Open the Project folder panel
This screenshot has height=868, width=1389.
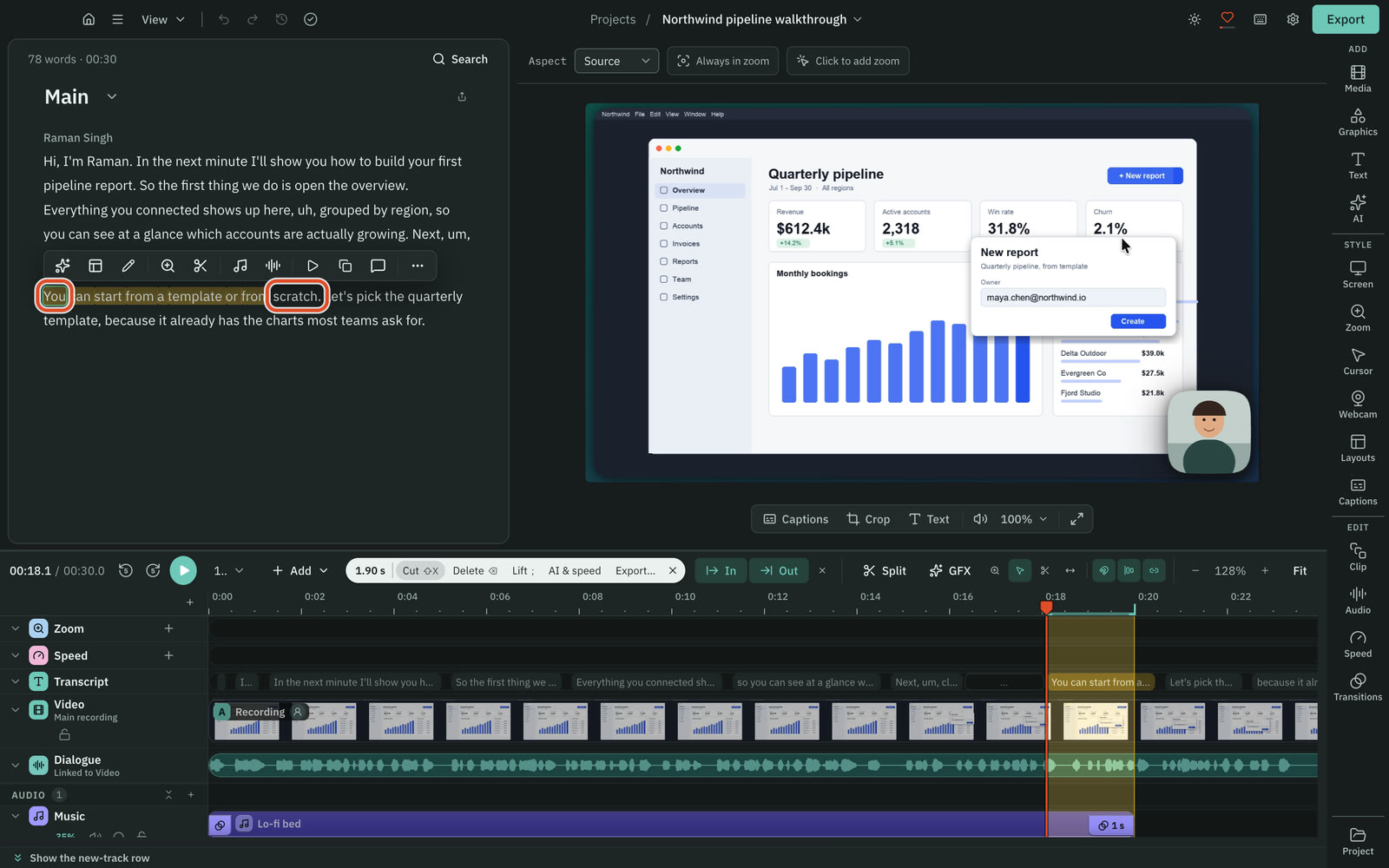[x=1358, y=841]
